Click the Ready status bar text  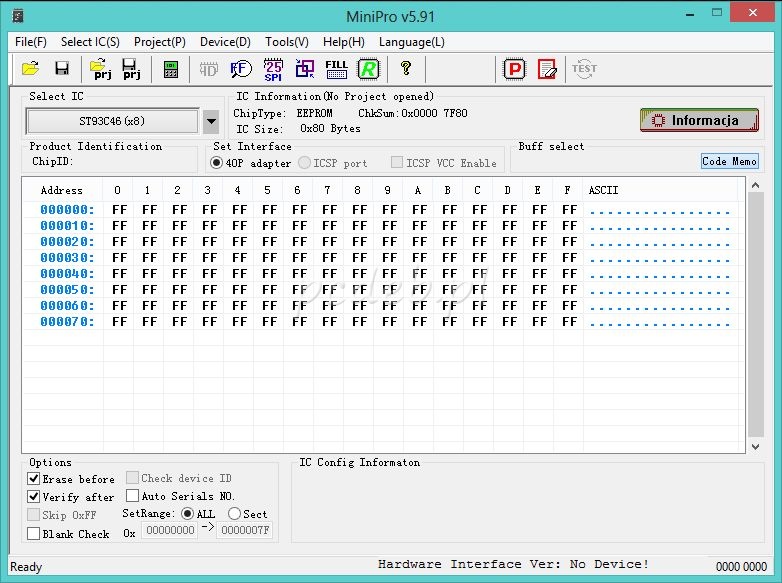[26, 567]
